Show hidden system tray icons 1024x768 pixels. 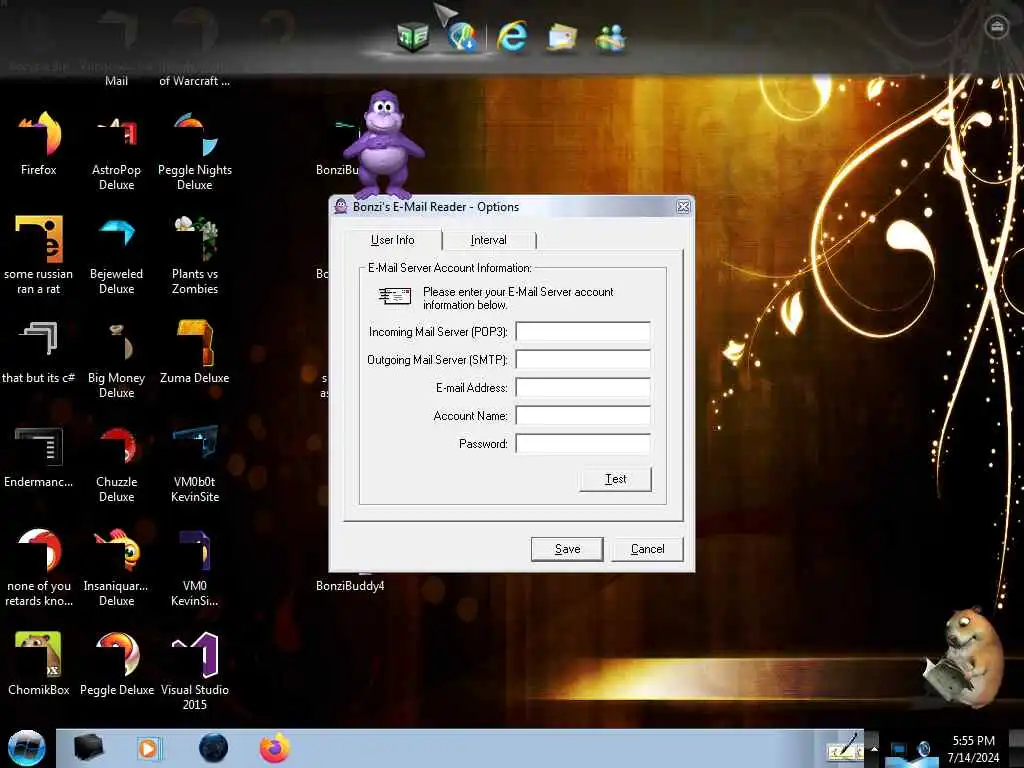point(874,749)
